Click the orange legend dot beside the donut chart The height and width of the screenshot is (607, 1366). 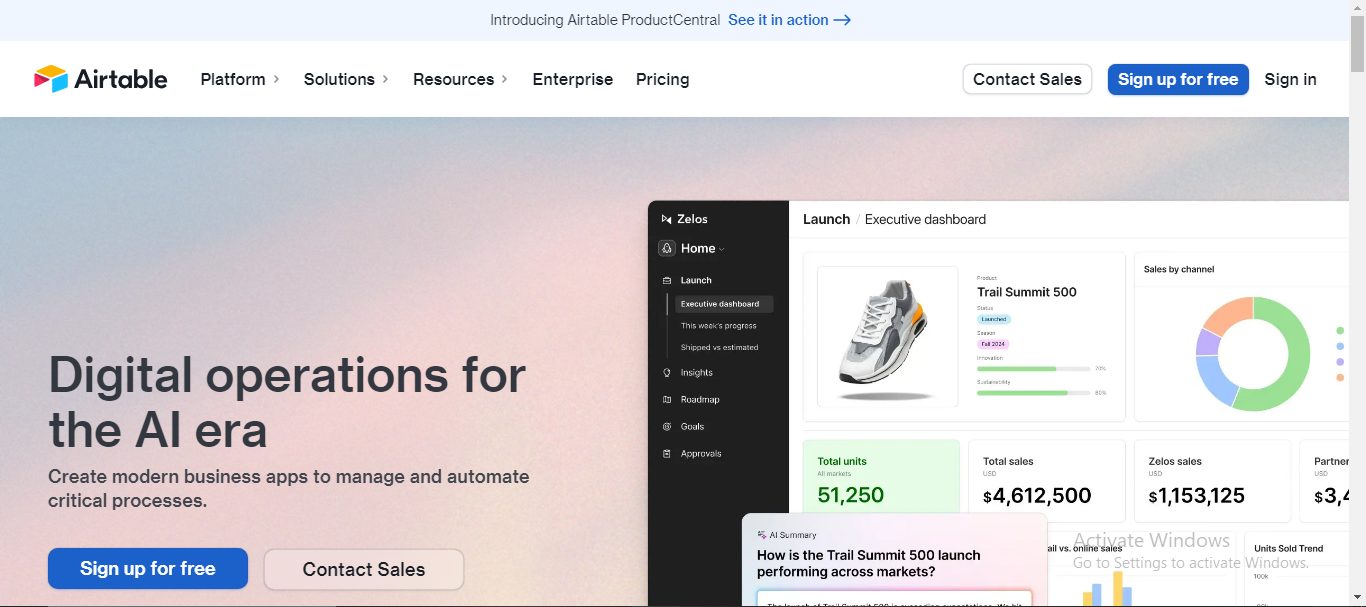pyautogui.click(x=1340, y=377)
